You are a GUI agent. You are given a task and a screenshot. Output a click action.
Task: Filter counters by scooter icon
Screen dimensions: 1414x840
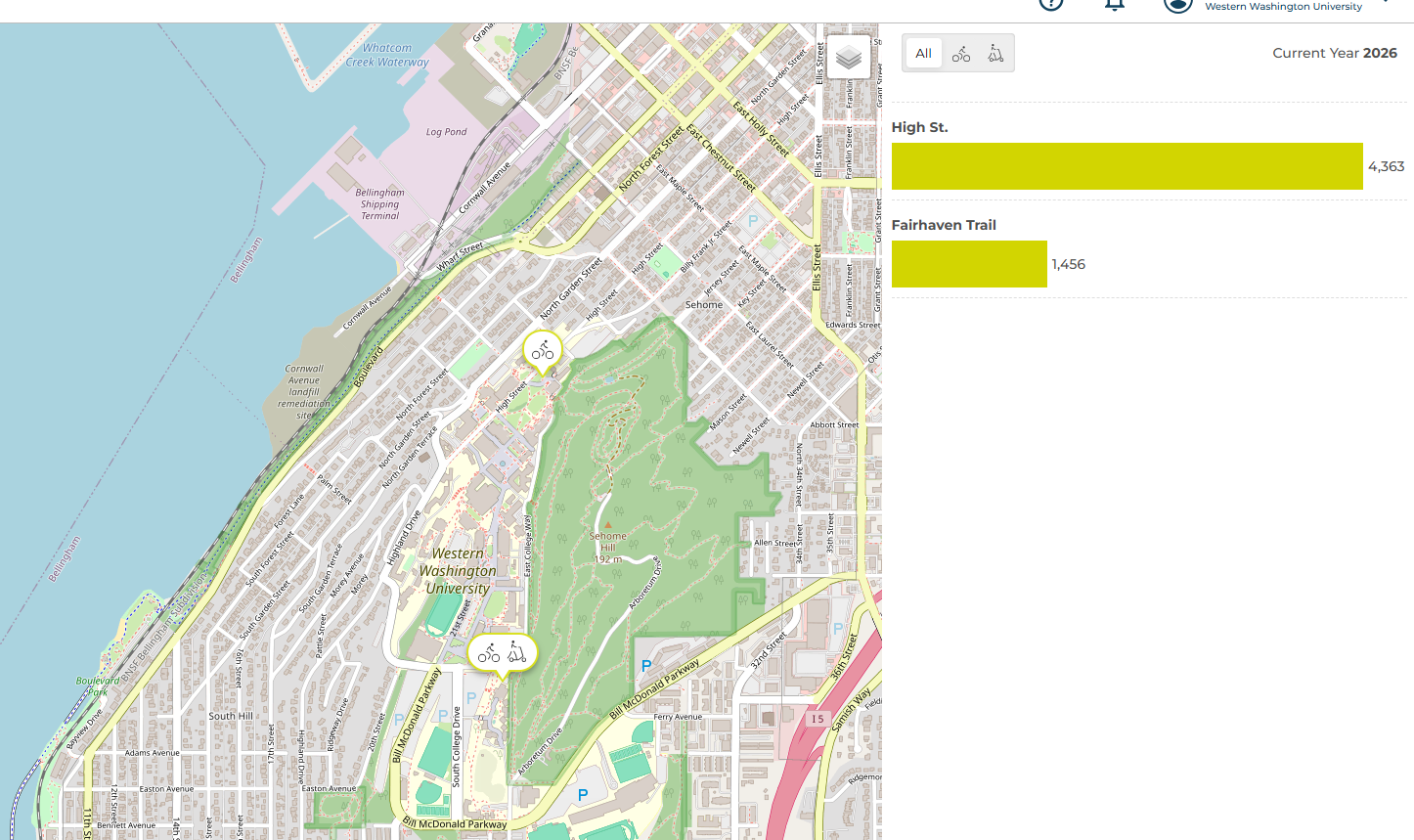[995, 54]
